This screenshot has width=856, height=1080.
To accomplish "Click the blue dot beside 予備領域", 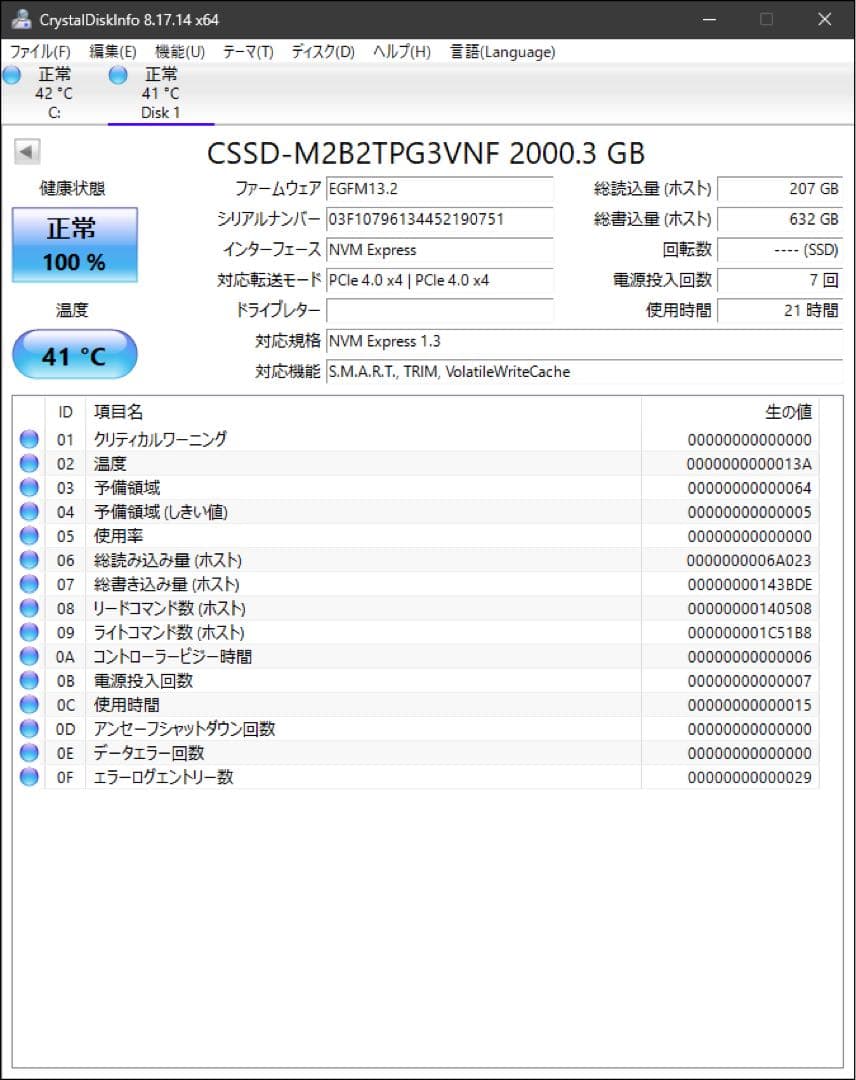I will pyautogui.click(x=28, y=487).
